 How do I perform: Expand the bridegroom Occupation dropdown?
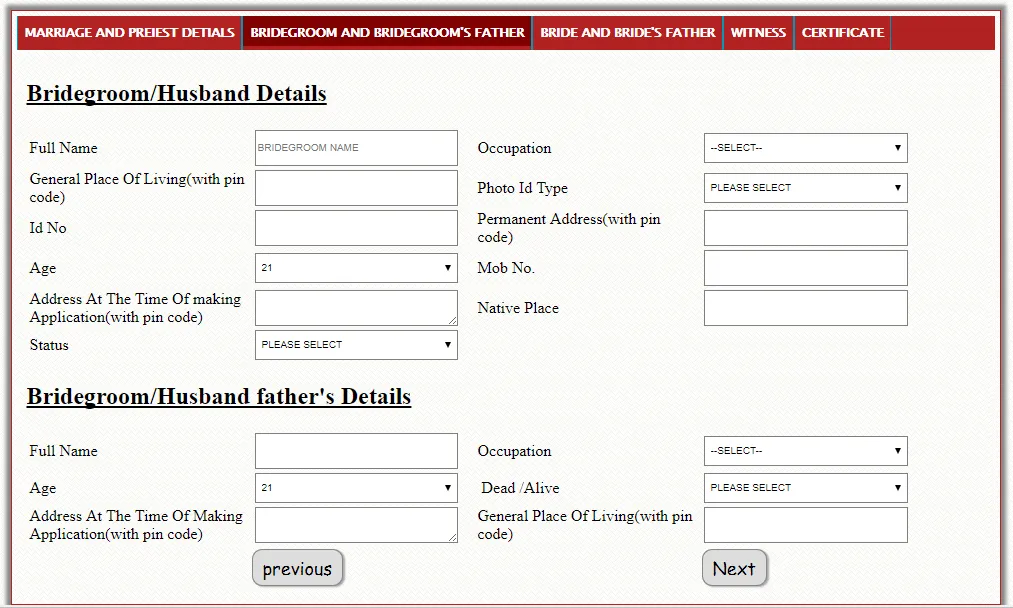(x=805, y=148)
